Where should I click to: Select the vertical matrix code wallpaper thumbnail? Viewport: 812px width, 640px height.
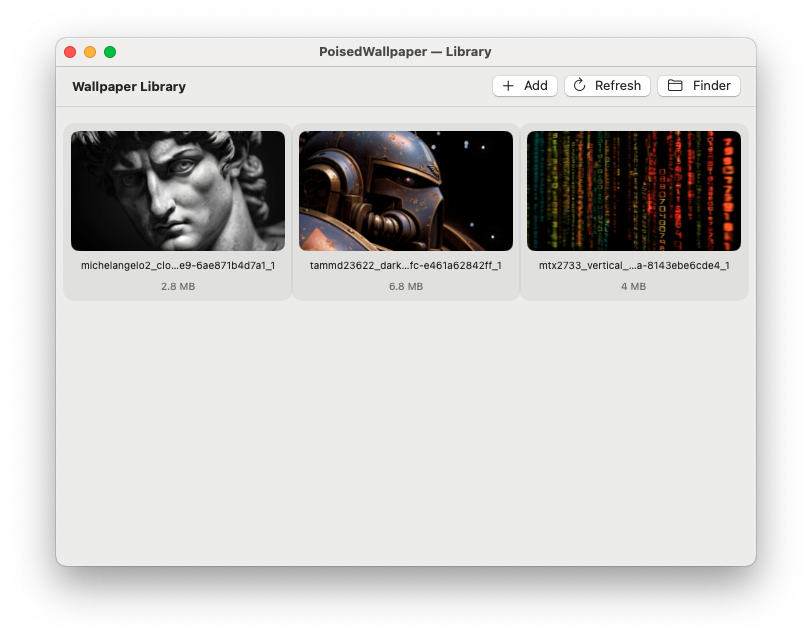click(x=634, y=191)
